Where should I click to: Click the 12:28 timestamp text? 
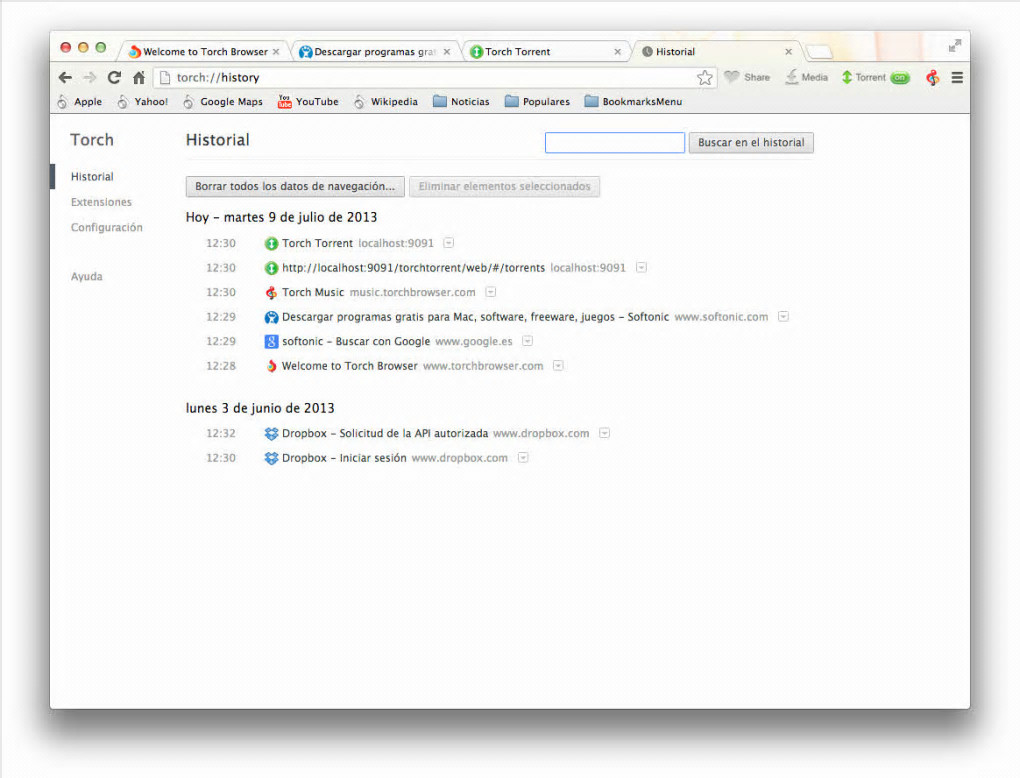pyautogui.click(x=221, y=366)
